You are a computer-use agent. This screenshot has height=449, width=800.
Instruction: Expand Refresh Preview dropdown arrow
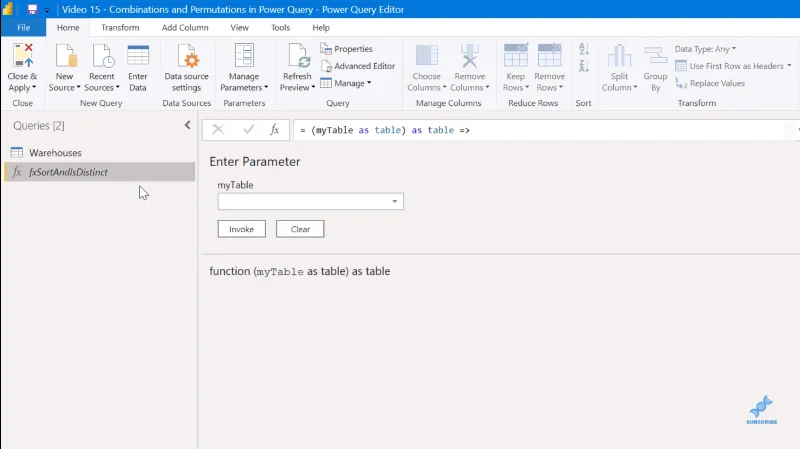click(313, 87)
